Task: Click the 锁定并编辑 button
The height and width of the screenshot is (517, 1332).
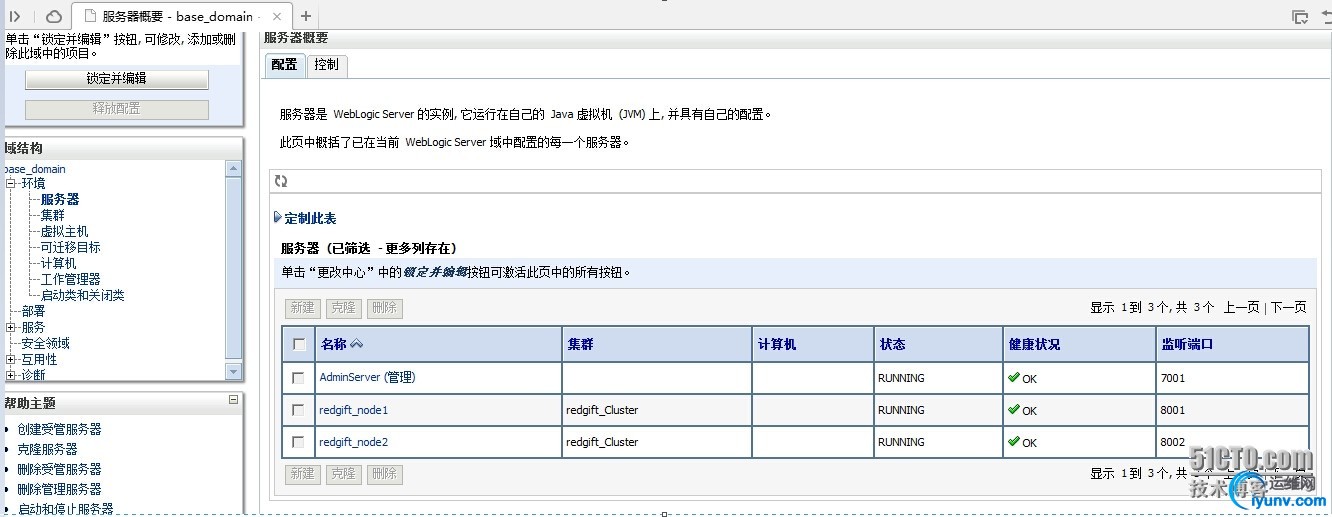Action: [x=117, y=78]
